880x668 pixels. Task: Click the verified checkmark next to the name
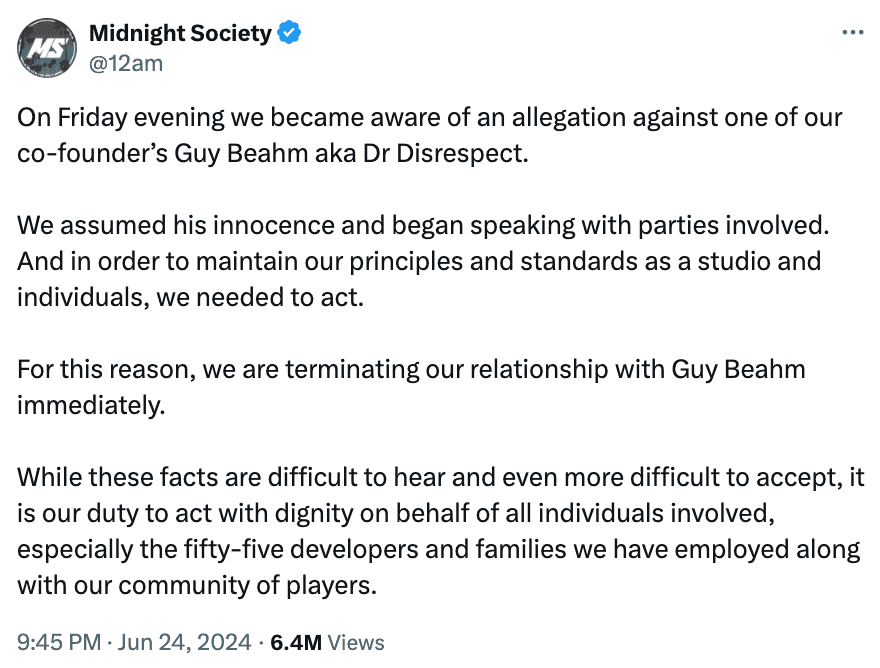(288, 32)
